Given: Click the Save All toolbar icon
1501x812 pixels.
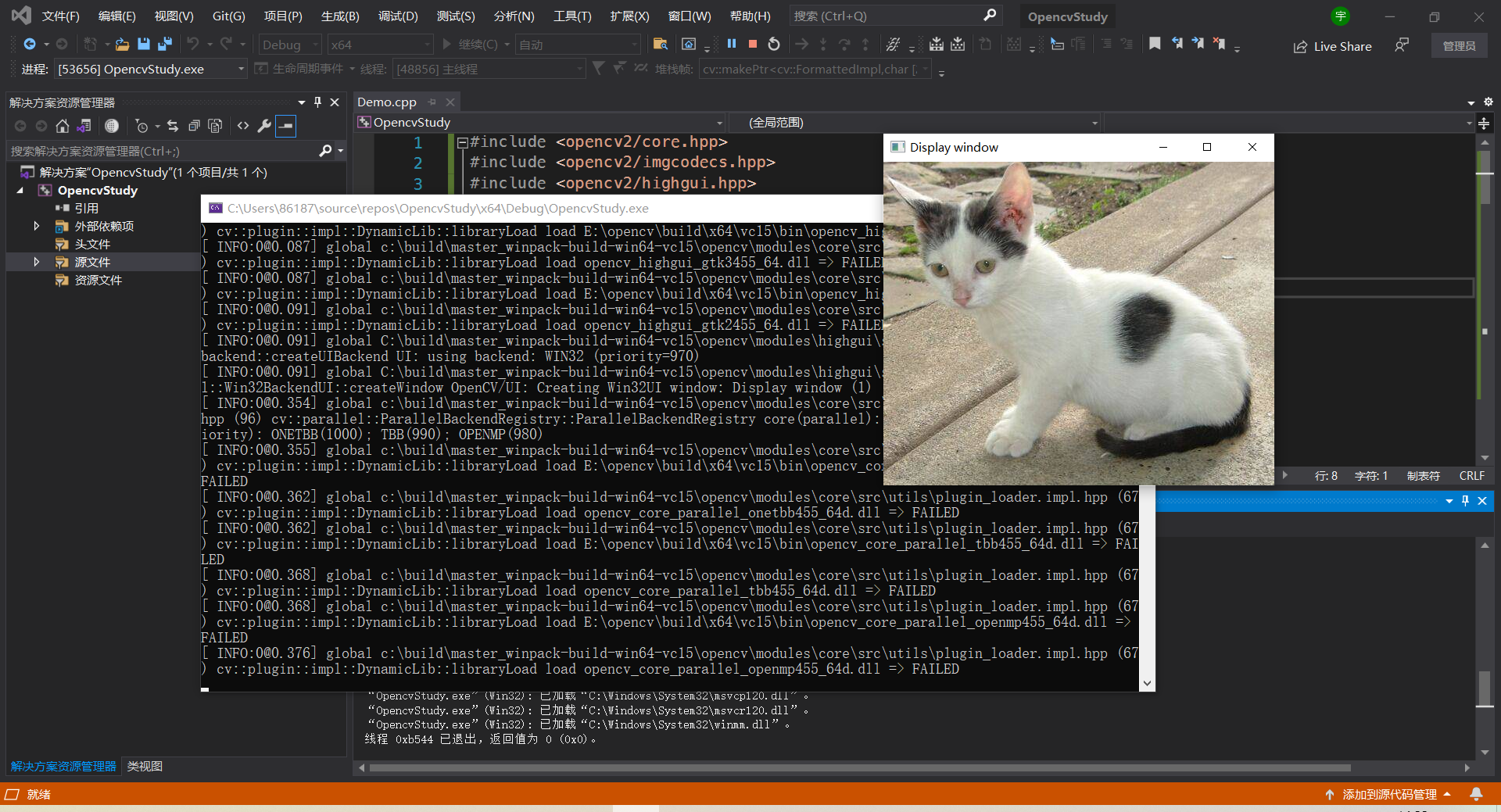Looking at the screenshot, I should click(165, 45).
